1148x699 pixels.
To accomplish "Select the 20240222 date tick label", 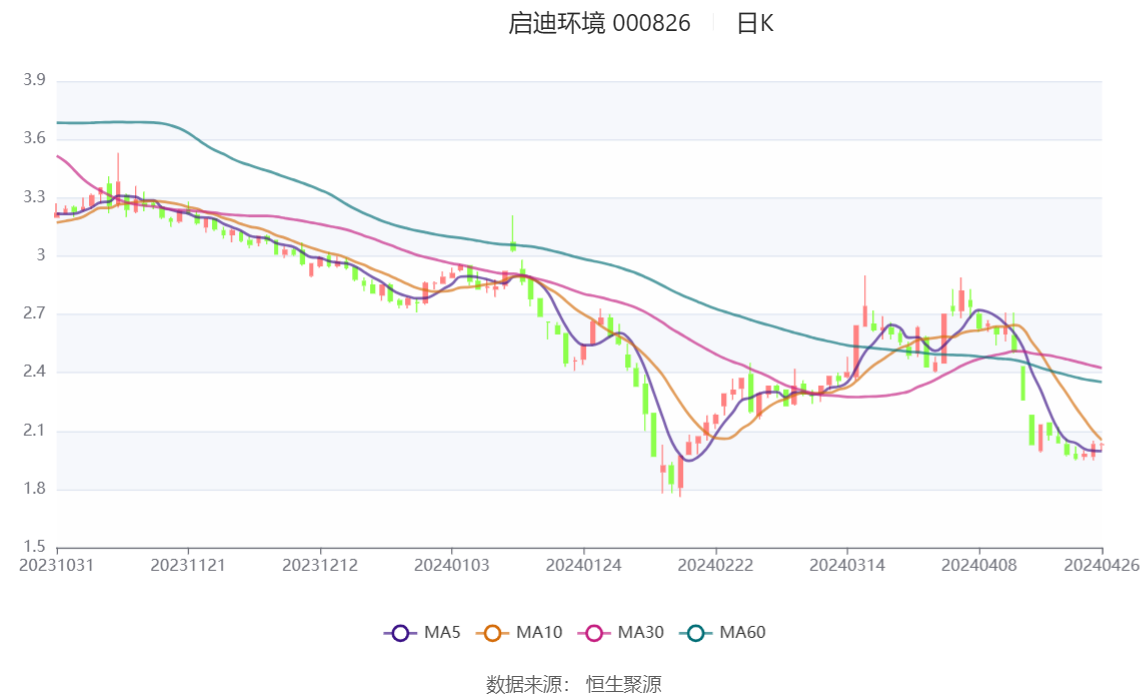I will click(x=715, y=566).
